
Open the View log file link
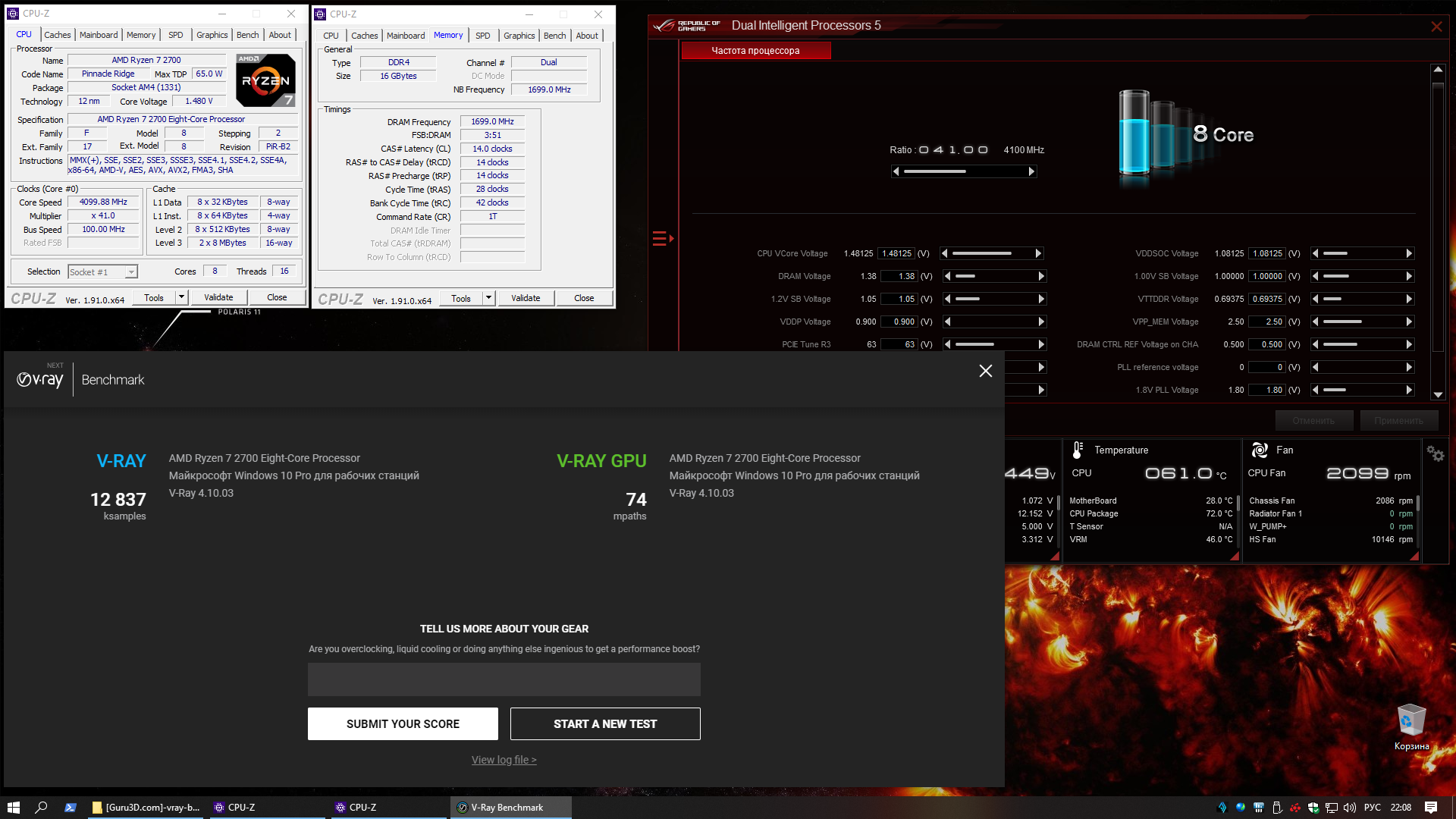(504, 760)
